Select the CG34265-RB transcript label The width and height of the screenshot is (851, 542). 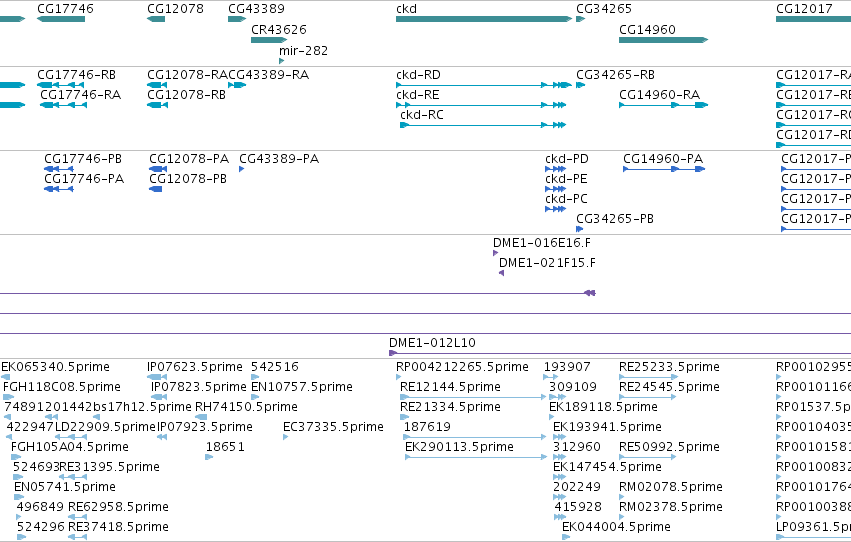click(x=615, y=75)
